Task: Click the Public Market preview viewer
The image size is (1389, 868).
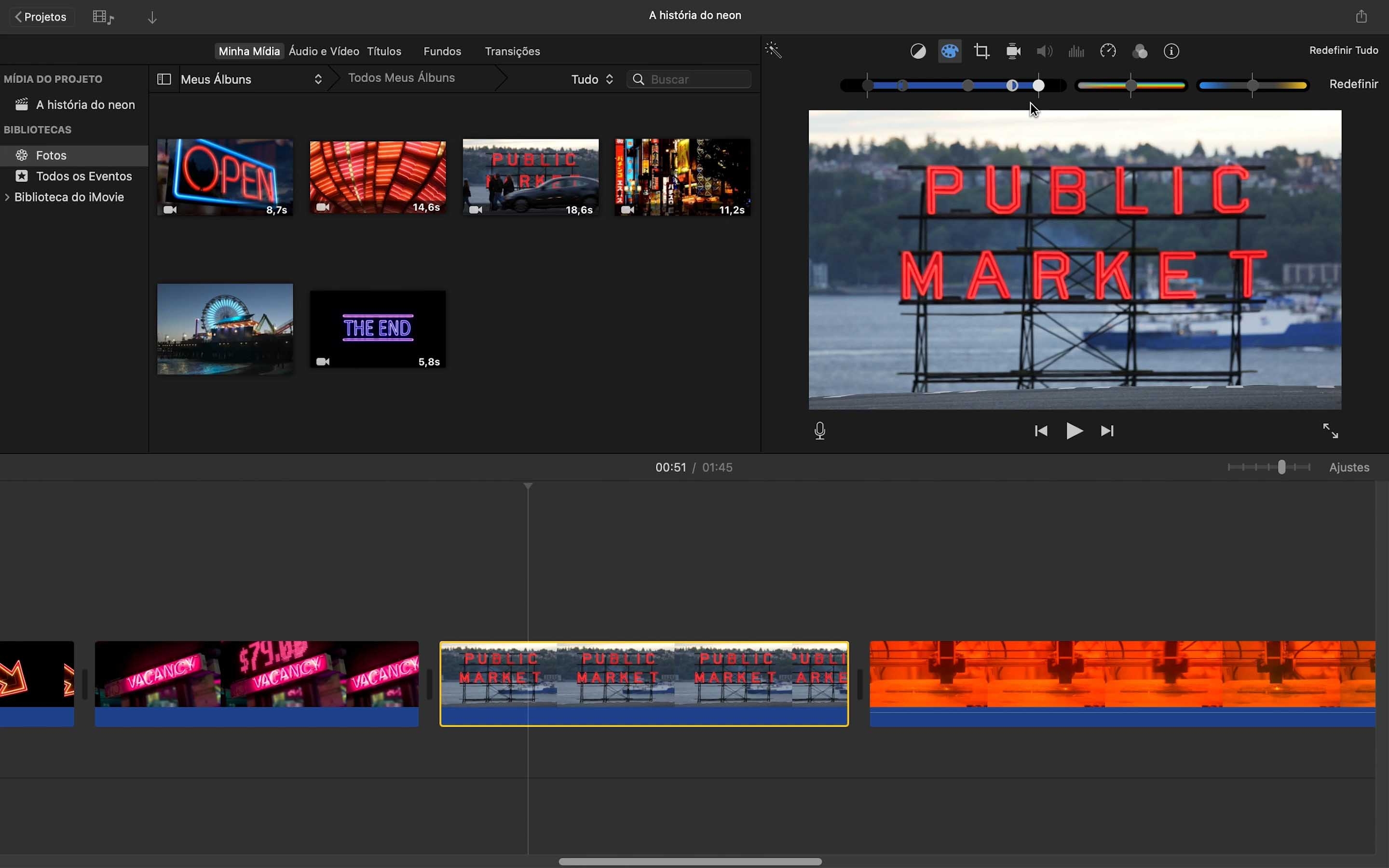Action: point(1075,259)
